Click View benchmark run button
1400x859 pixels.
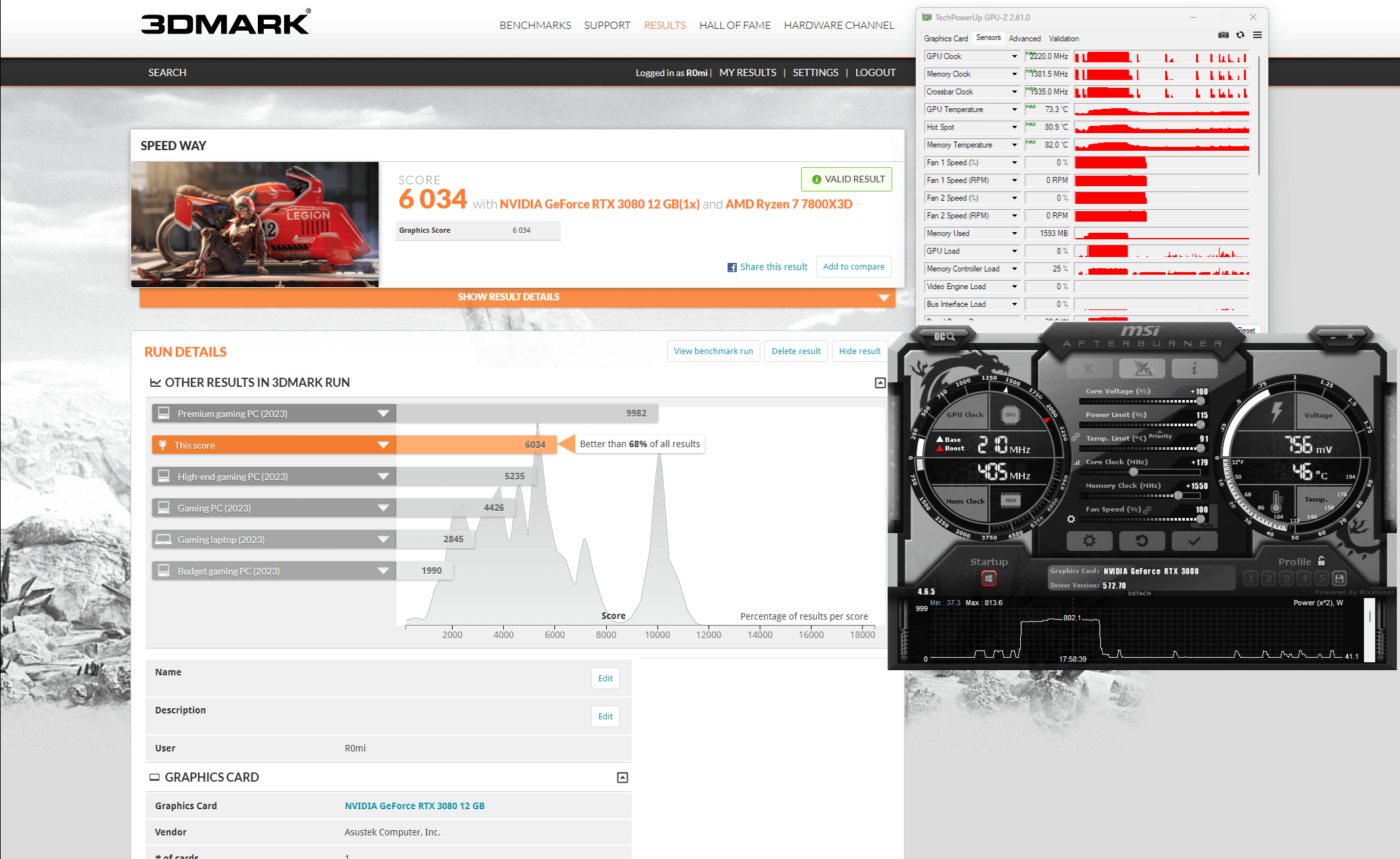[x=714, y=351]
